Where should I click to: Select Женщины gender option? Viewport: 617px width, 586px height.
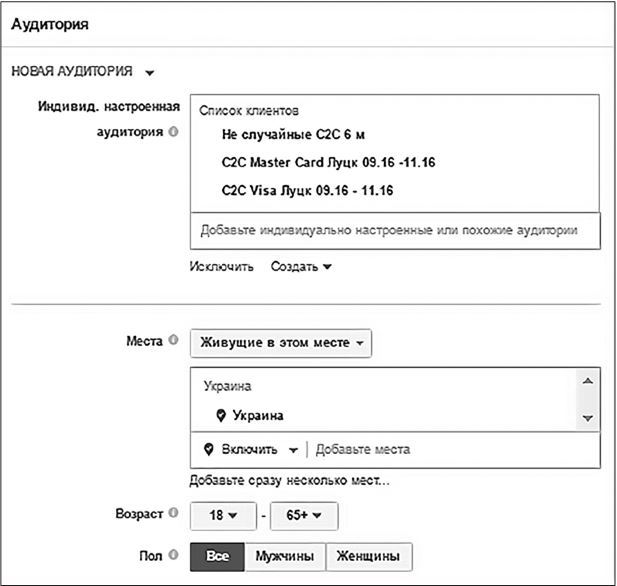pyautogui.click(x=369, y=555)
